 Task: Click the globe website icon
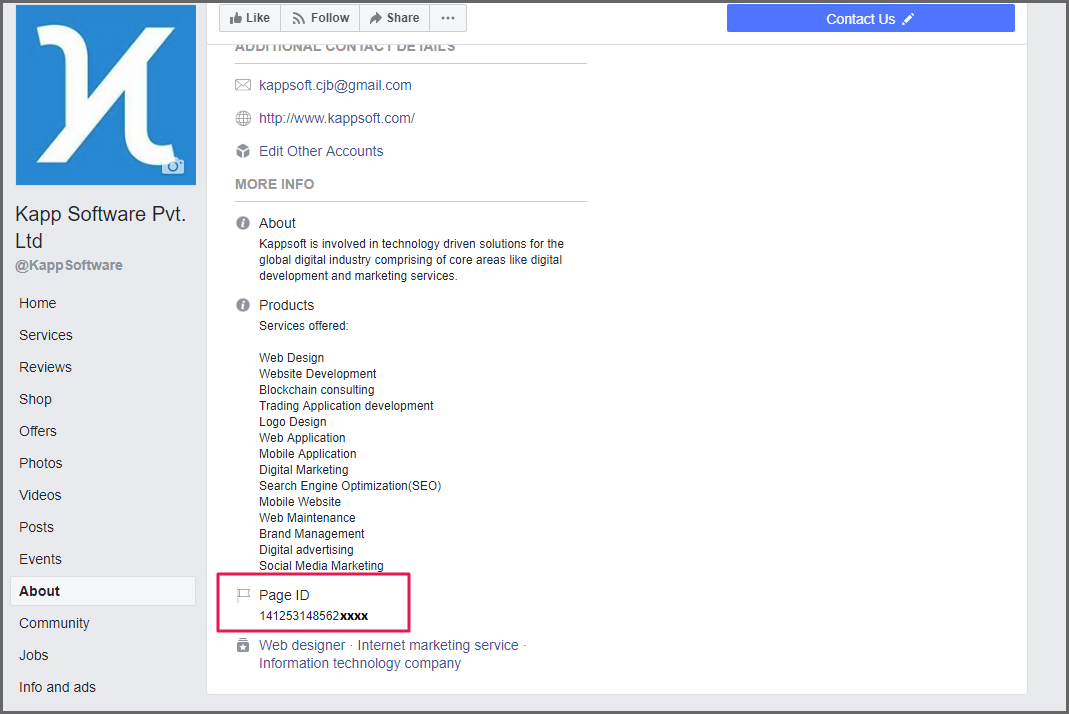[x=243, y=118]
